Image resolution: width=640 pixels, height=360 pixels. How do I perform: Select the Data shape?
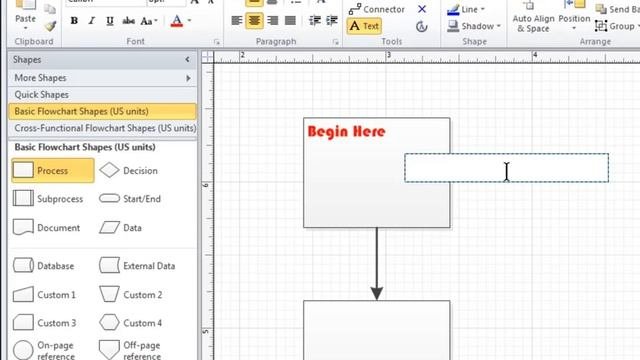121,227
